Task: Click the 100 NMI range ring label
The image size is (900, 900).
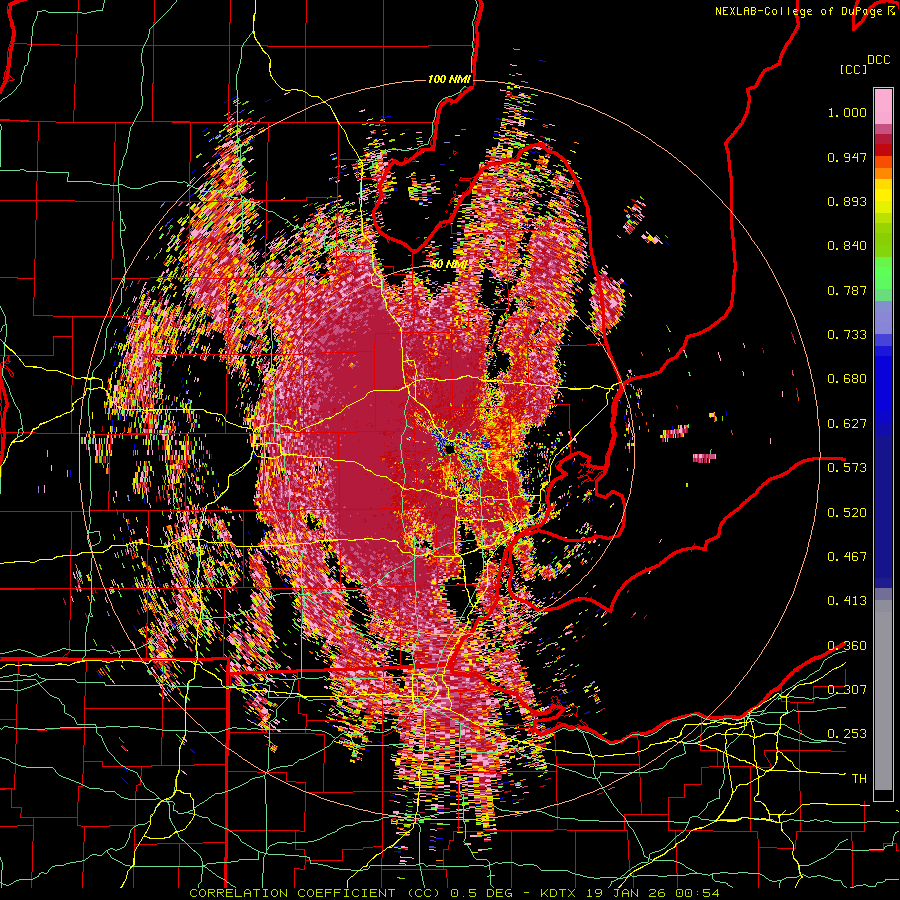Action: point(449,79)
